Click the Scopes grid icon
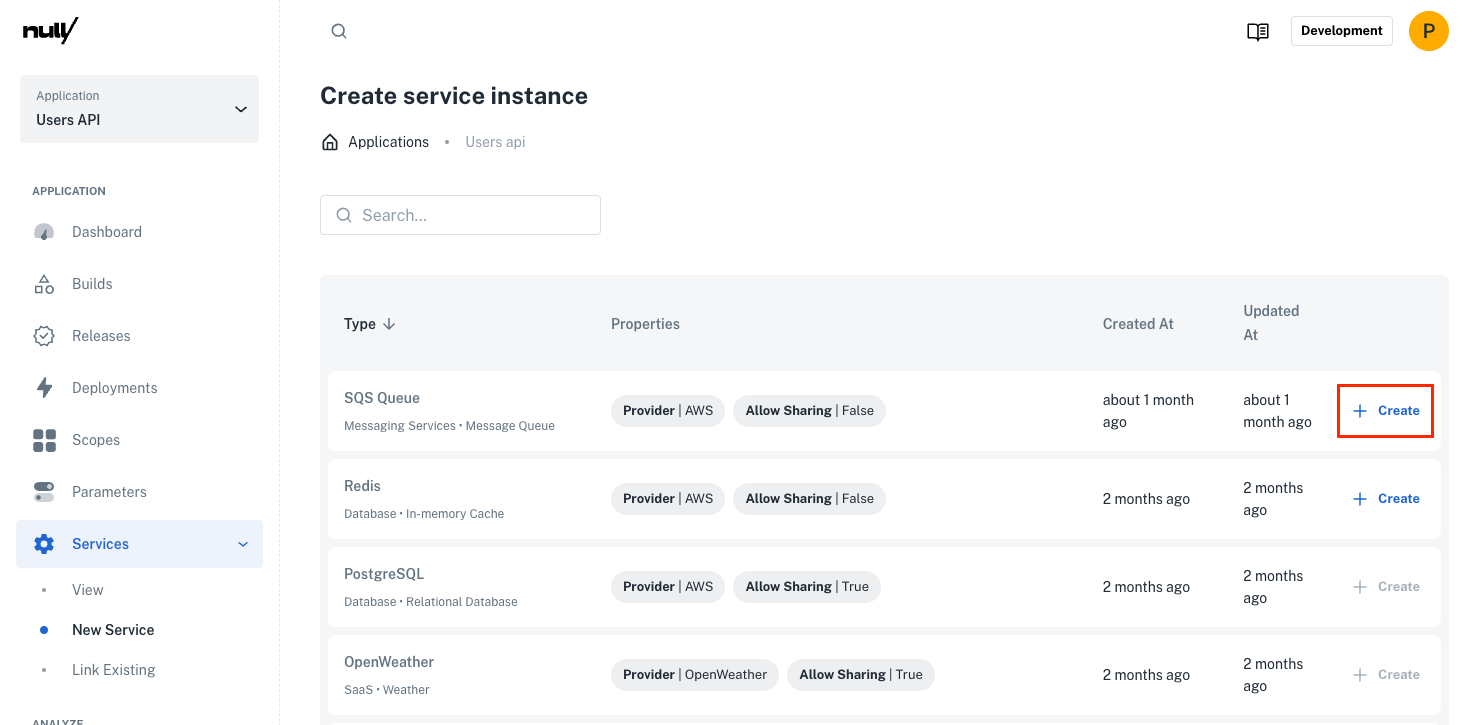 (x=44, y=440)
